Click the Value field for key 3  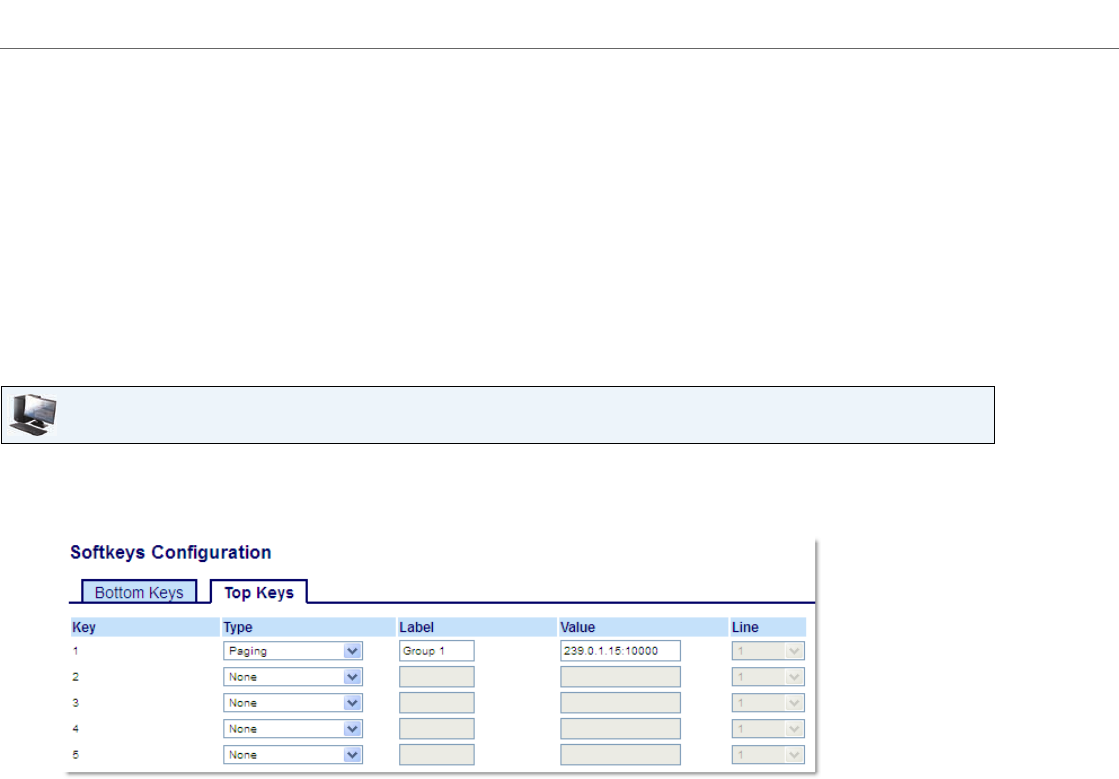pos(620,703)
